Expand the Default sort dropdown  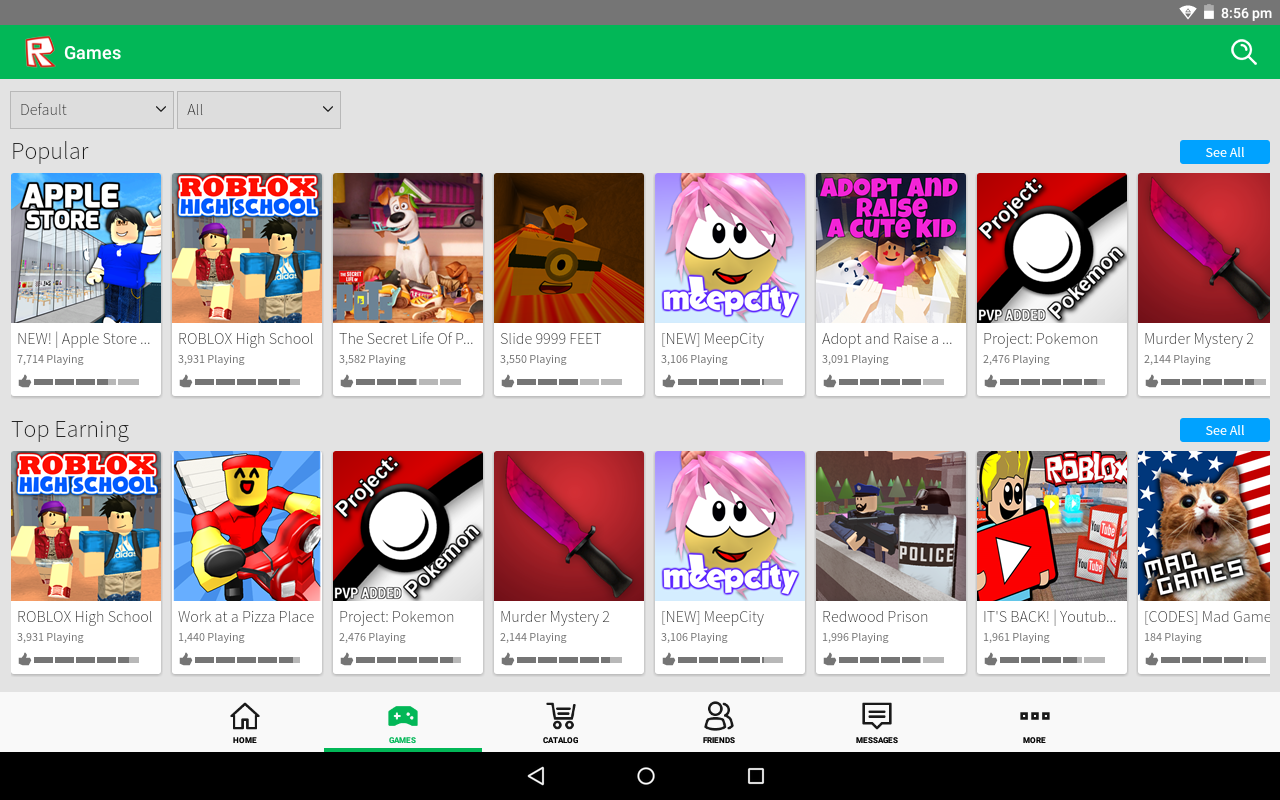coord(92,110)
